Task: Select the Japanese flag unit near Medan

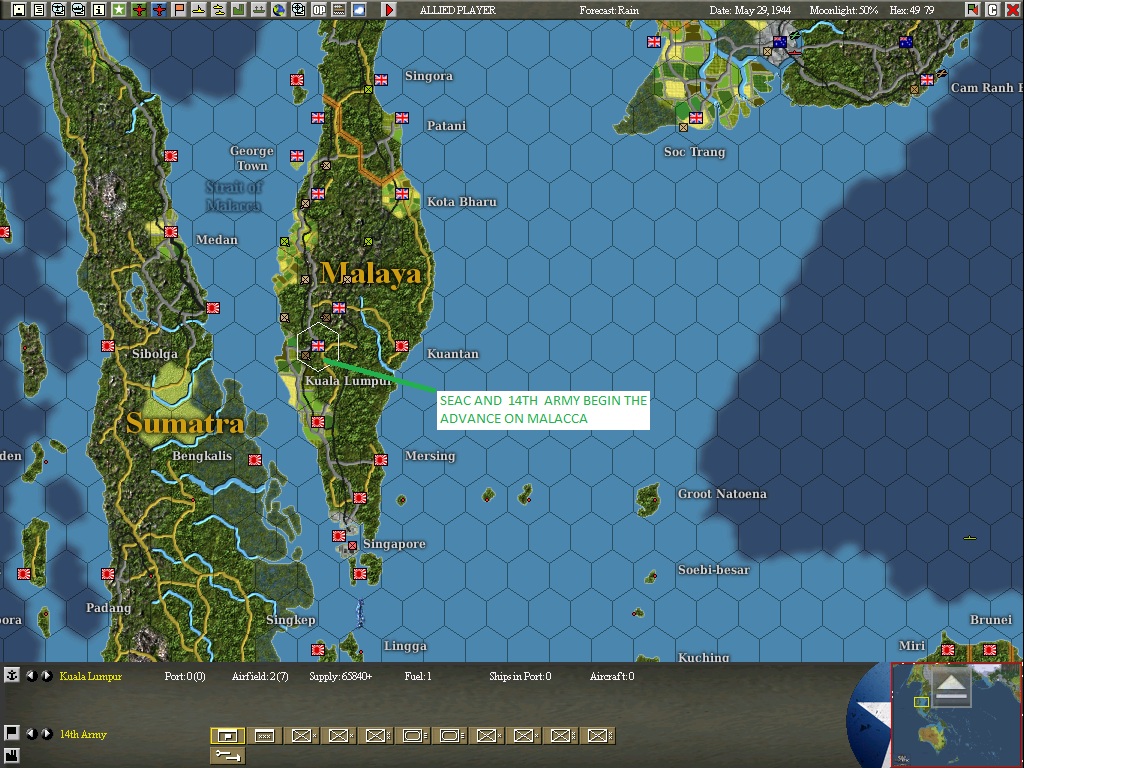Action: coord(170,232)
